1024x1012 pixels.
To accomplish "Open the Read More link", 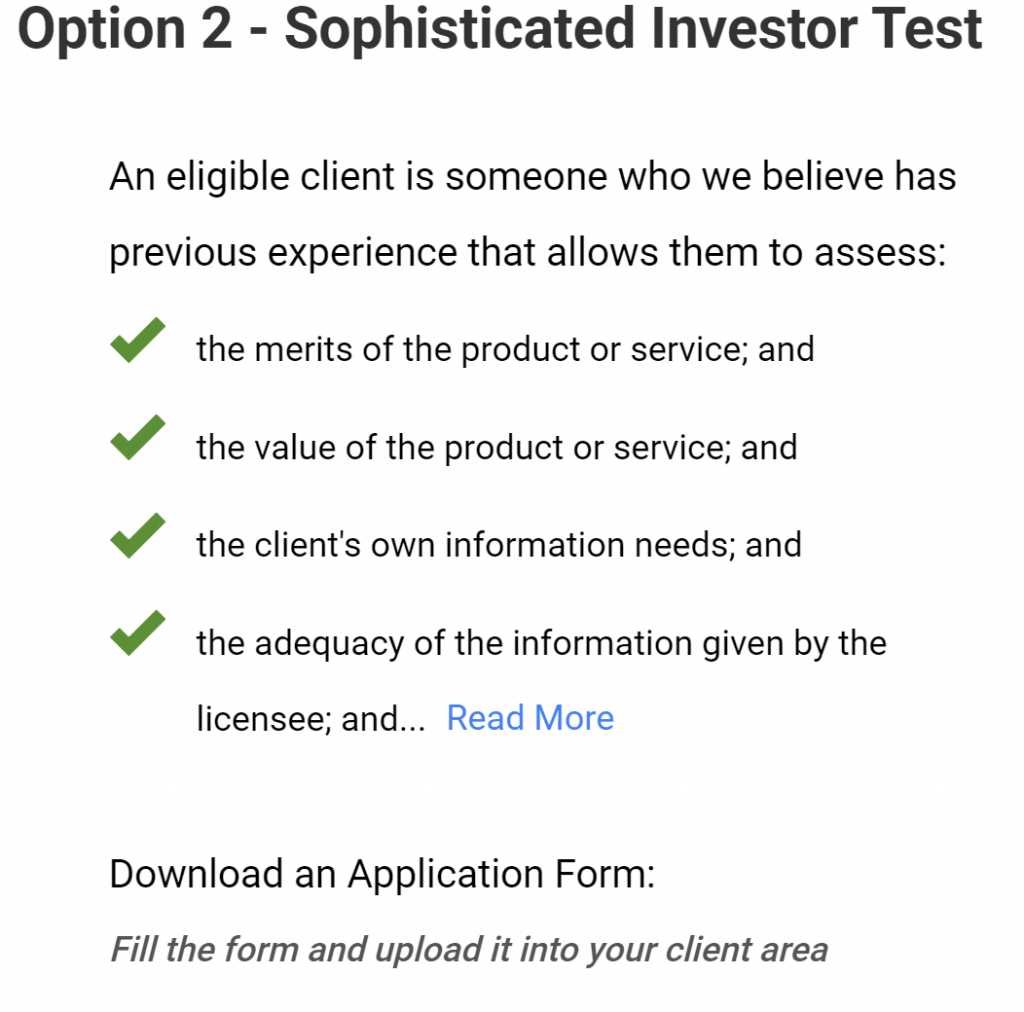I will click(530, 718).
